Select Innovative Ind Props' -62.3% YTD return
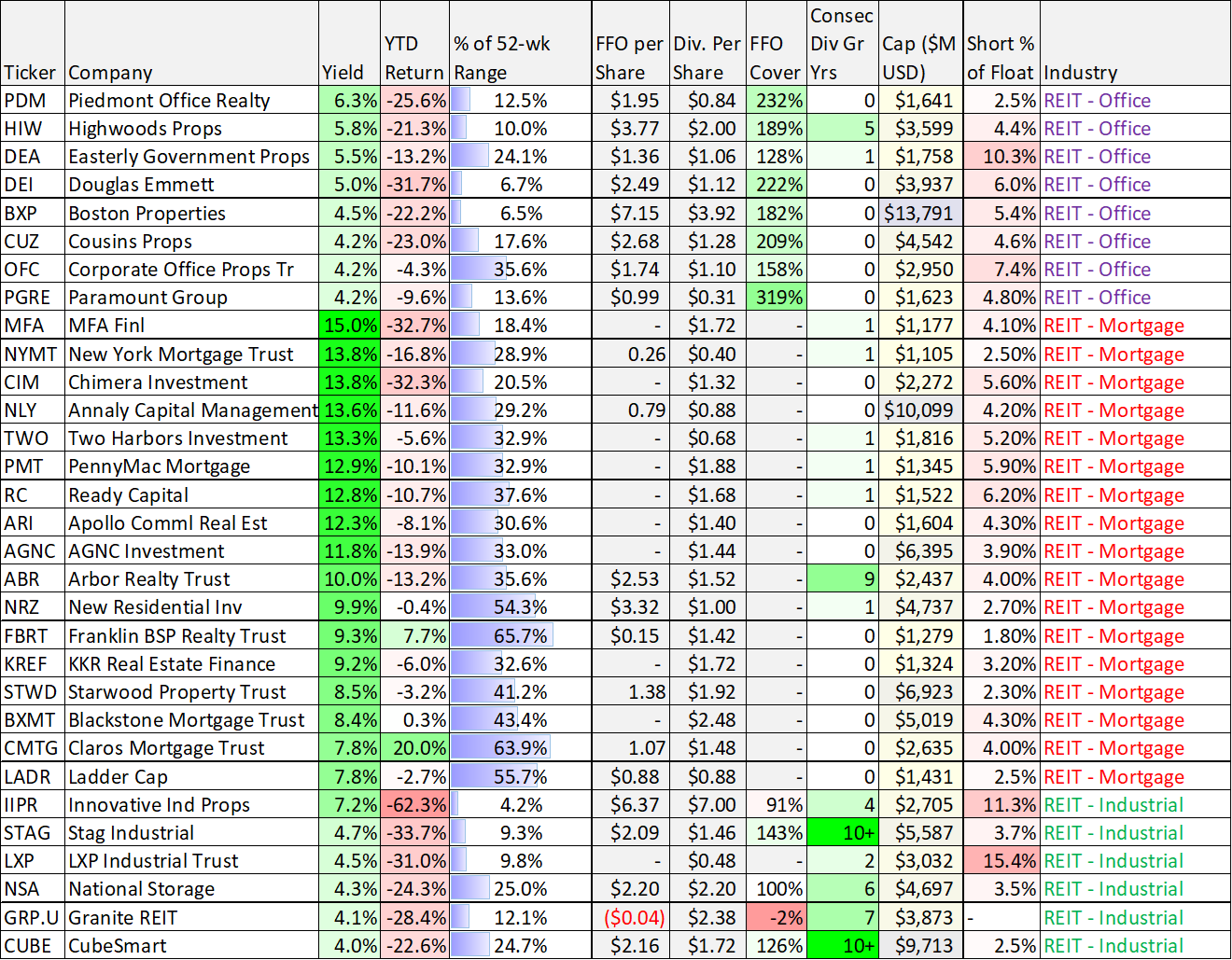Screen dimensions: 1232x960 414,805
